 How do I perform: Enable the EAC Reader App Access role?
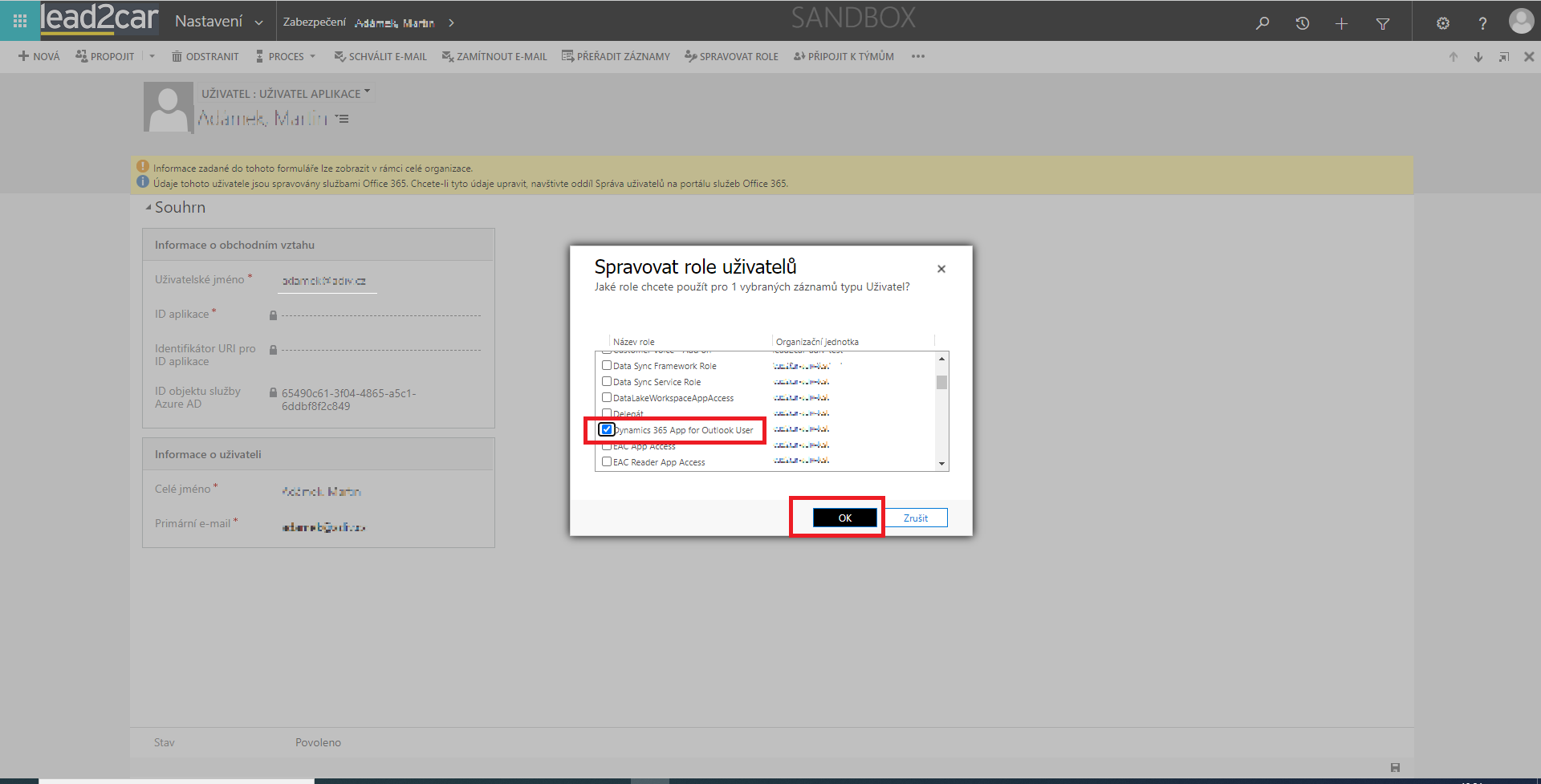[x=607, y=462]
